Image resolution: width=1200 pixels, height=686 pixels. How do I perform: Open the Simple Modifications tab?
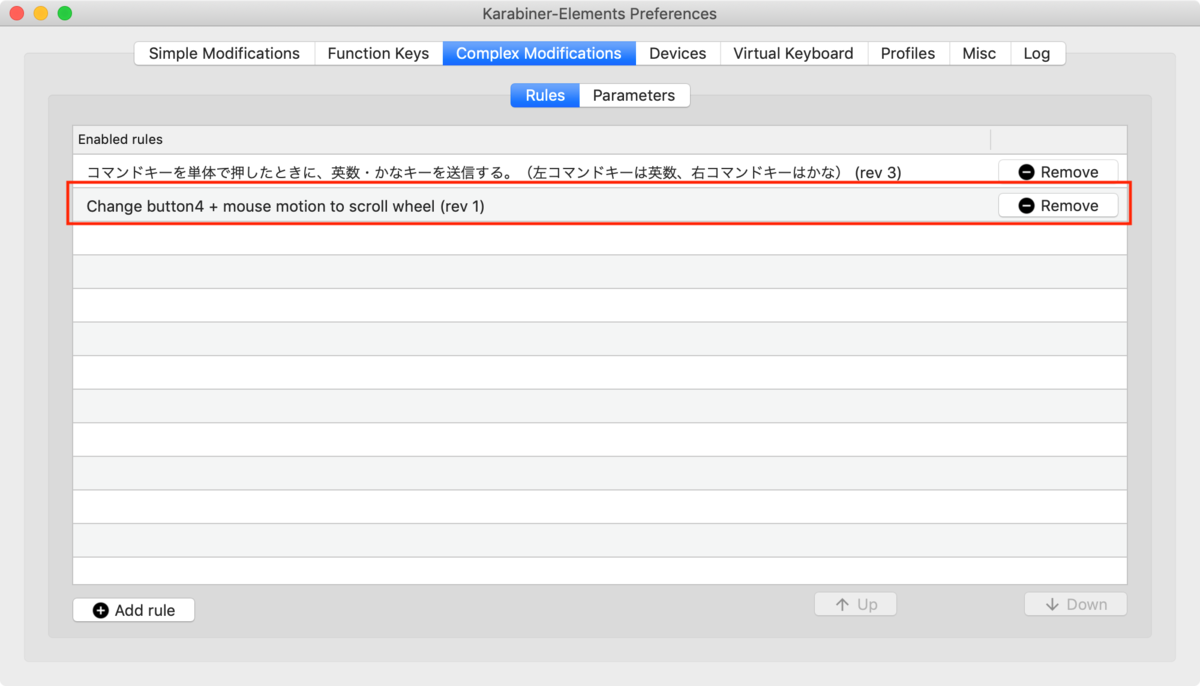[x=224, y=53]
